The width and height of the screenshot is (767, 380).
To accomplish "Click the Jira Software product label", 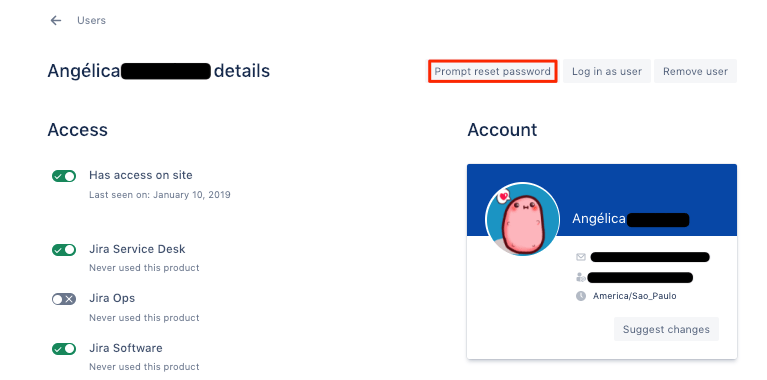I will tap(126, 348).
